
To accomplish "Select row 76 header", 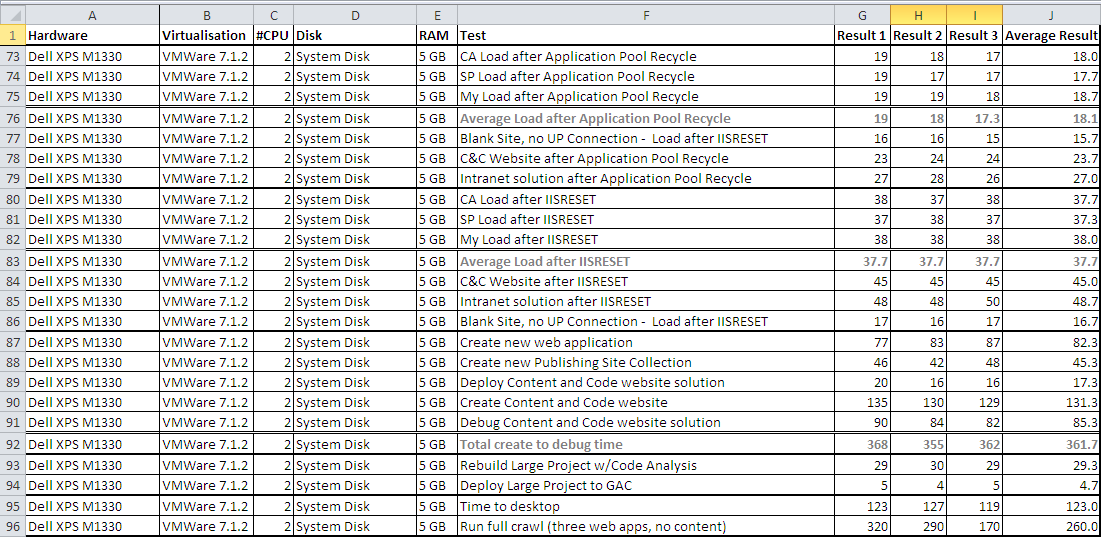I will pos(13,118).
